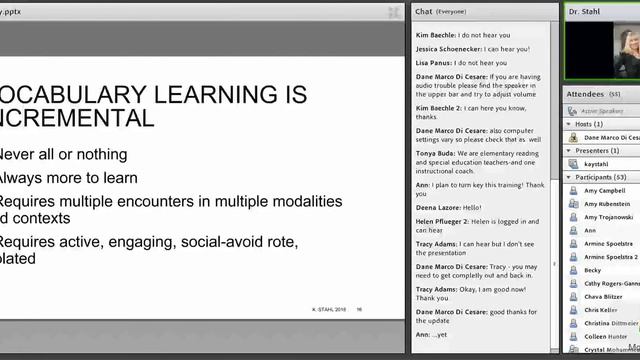The image size is (640, 360).
Task: Click Tonya Buda's chat message
Action: [x=477, y=162]
